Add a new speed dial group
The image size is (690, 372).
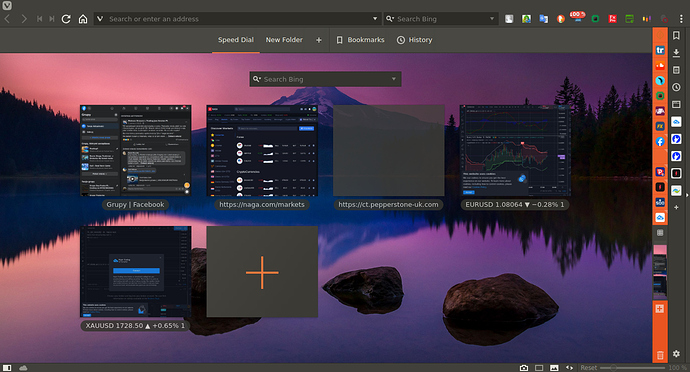click(319, 40)
